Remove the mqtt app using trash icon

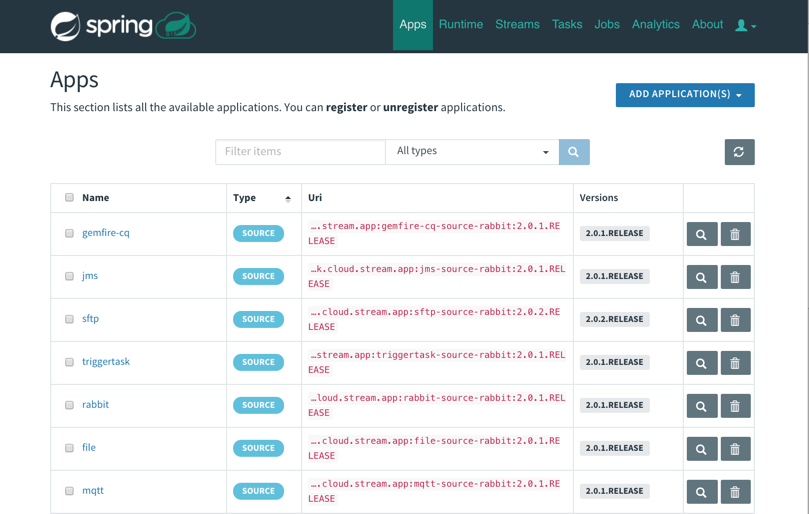tap(735, 492)
